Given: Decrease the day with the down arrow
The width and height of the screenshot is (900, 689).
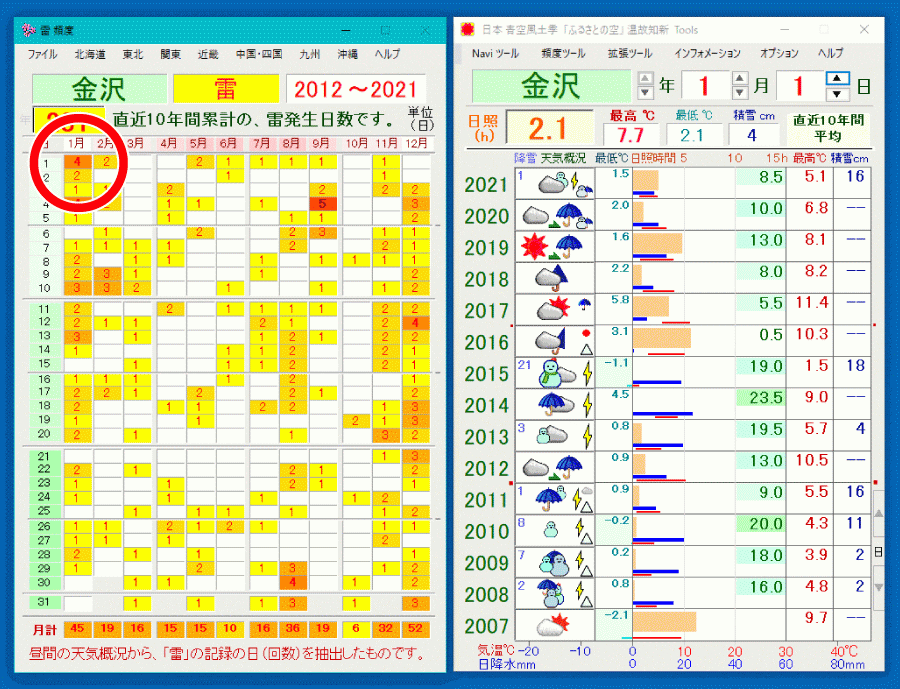Looking at the screenshot, I should (x=838, y=94).
